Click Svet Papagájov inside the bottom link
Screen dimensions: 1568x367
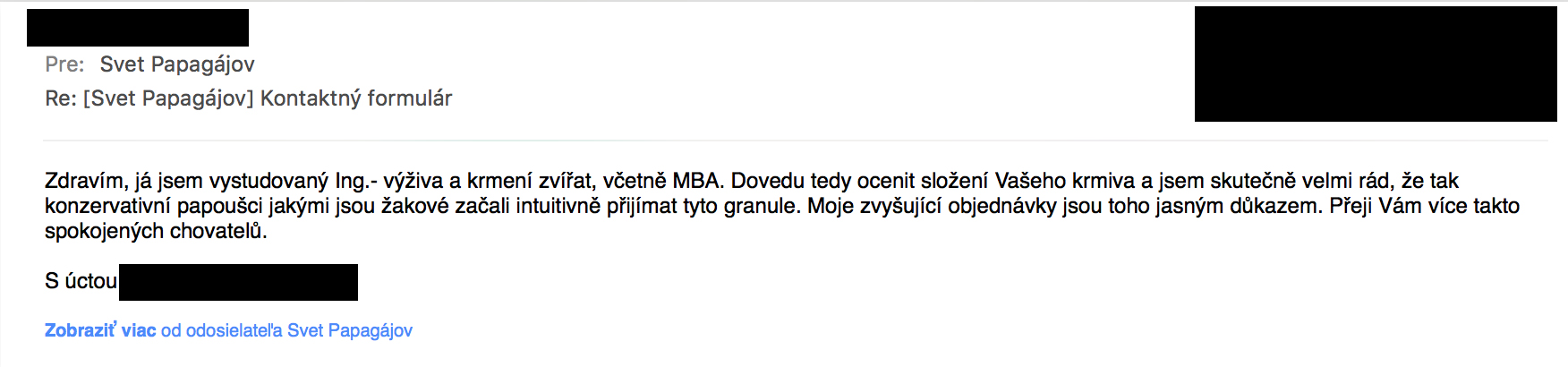tap(350, 330)
